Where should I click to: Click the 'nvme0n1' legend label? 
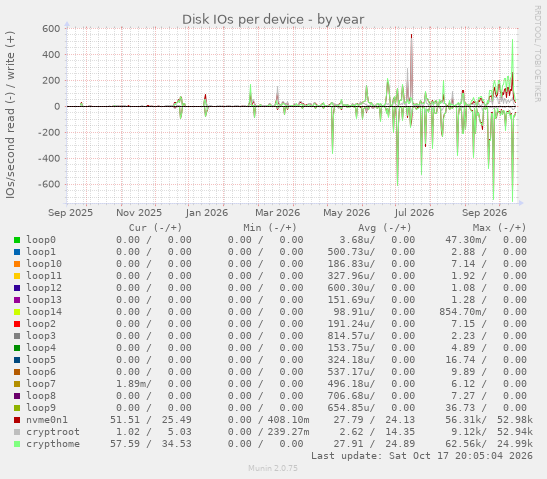tap(47, 420)
